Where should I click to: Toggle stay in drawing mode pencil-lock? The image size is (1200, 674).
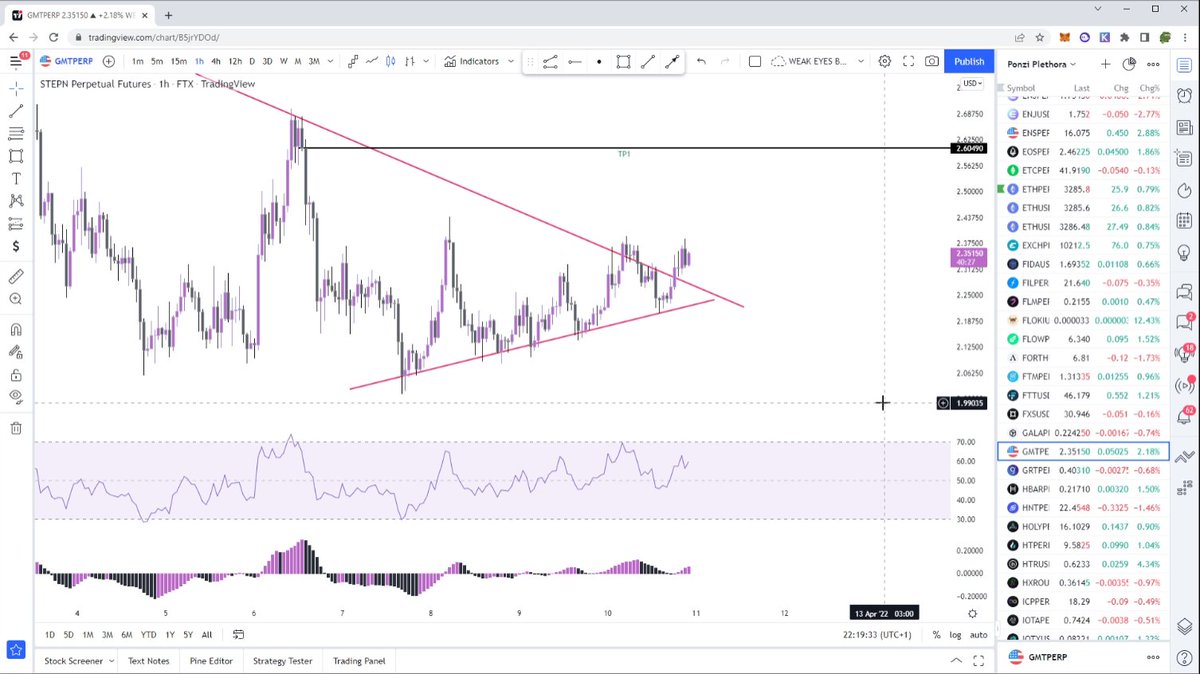16,352
